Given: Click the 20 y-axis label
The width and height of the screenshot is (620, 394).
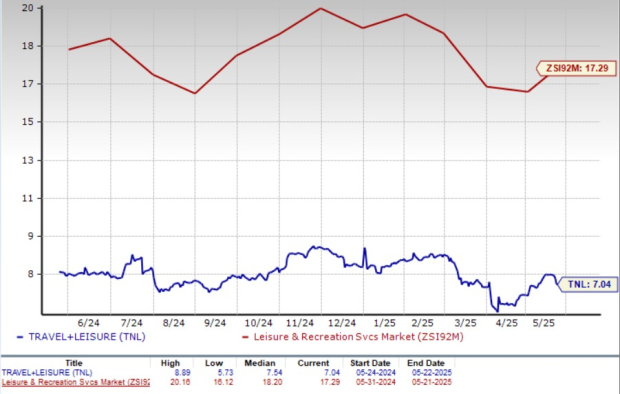Looking at the screenshot, I should [x=27, y=8].
